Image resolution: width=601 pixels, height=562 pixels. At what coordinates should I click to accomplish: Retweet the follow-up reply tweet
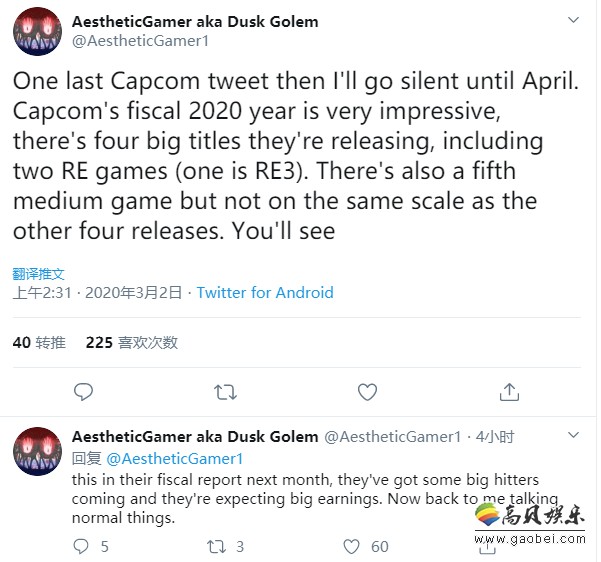pyautogui.click(x=216, y=547)
